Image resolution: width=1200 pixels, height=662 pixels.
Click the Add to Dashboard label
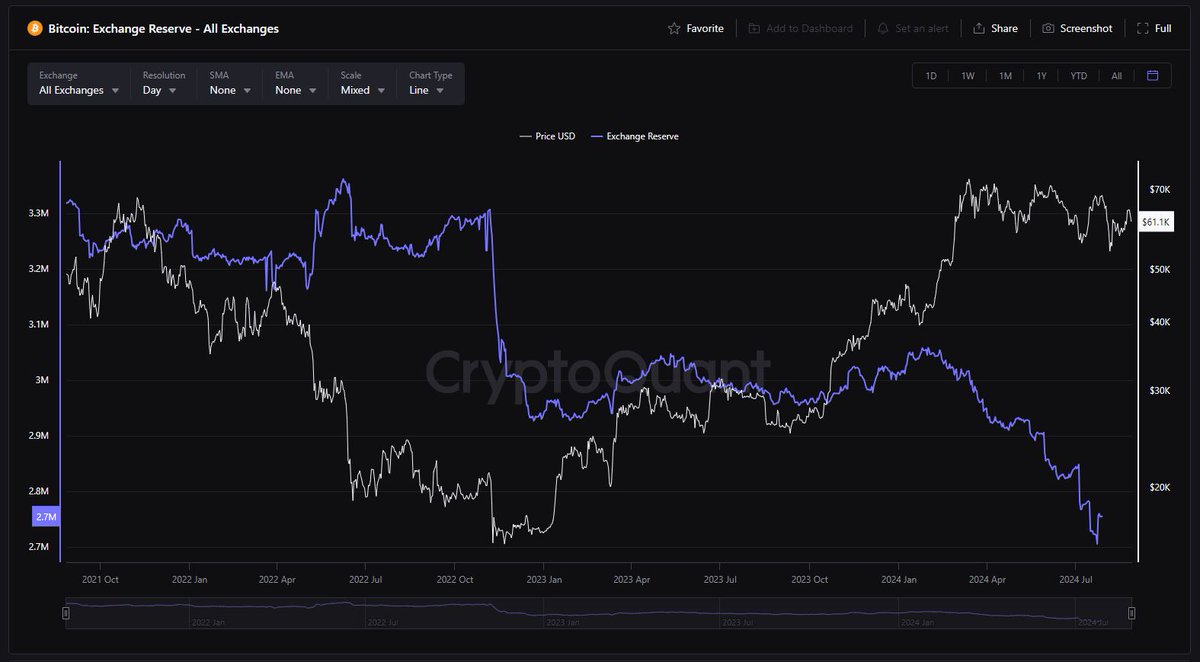tap(809, 29)
